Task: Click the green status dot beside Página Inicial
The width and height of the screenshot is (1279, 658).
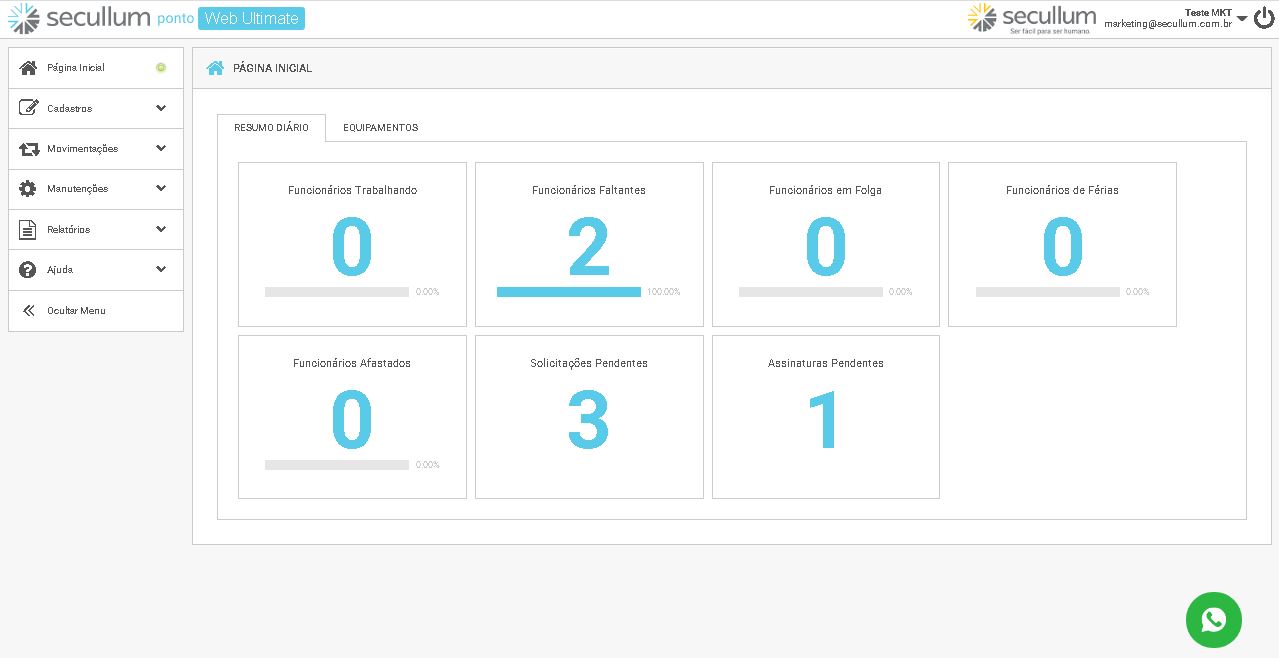Action: pos(160,67)
